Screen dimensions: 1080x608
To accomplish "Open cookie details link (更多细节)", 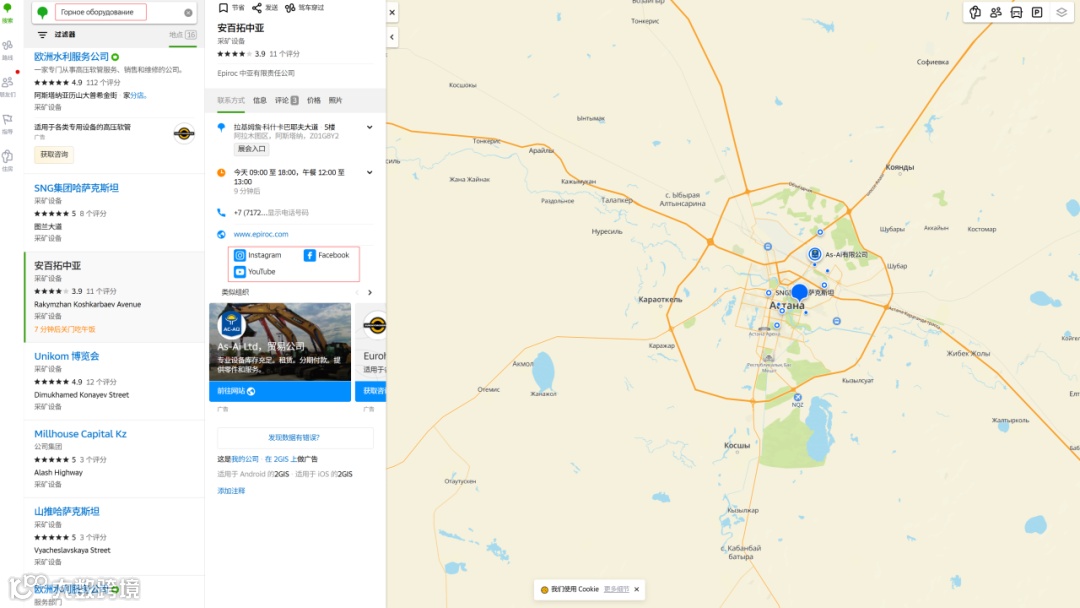I will [x=616, y=589].
